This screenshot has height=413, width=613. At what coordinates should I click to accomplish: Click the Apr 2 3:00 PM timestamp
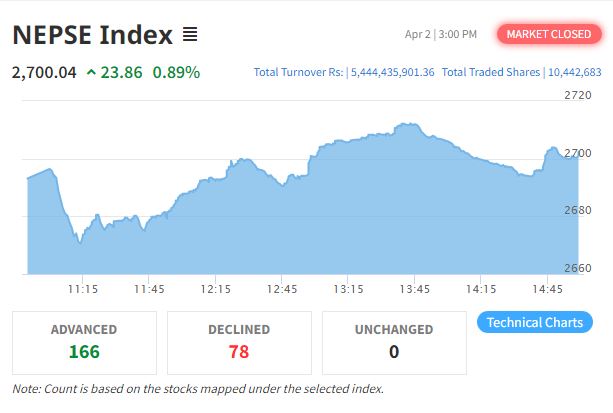pos(441,35)
